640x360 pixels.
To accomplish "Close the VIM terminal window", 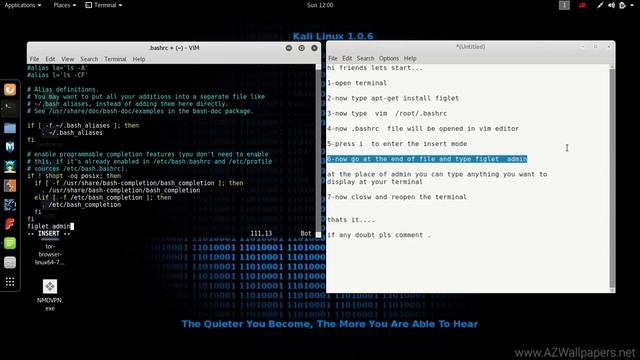I will [314, 48].
